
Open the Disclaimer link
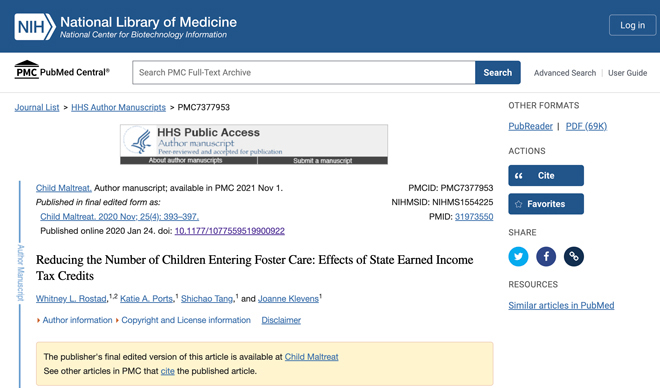tap(281, 320)
